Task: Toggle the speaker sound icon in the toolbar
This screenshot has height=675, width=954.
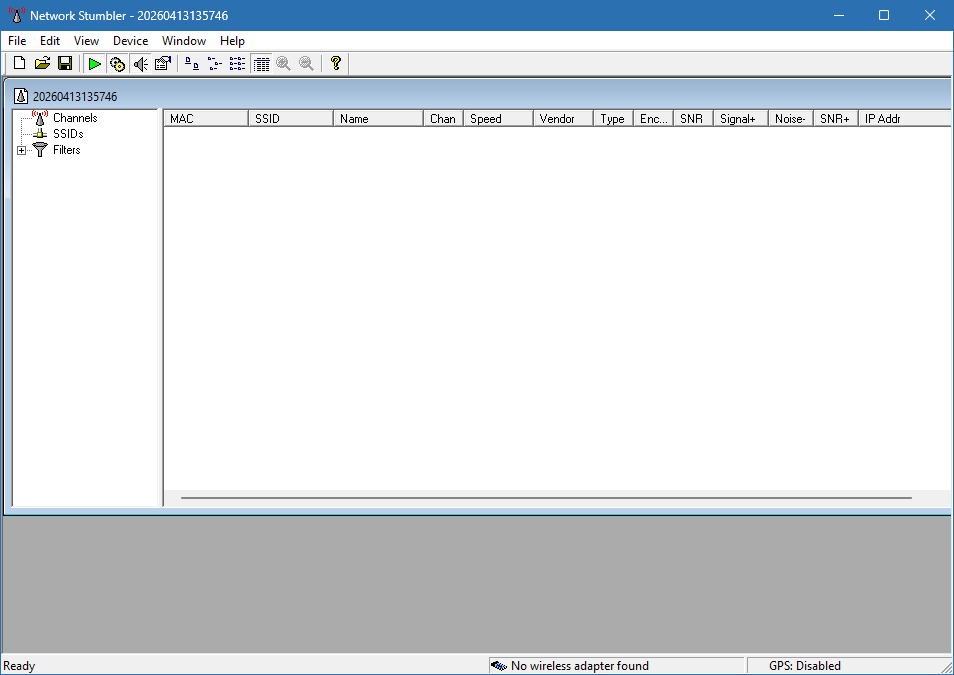Action: (x=140, y=63)
